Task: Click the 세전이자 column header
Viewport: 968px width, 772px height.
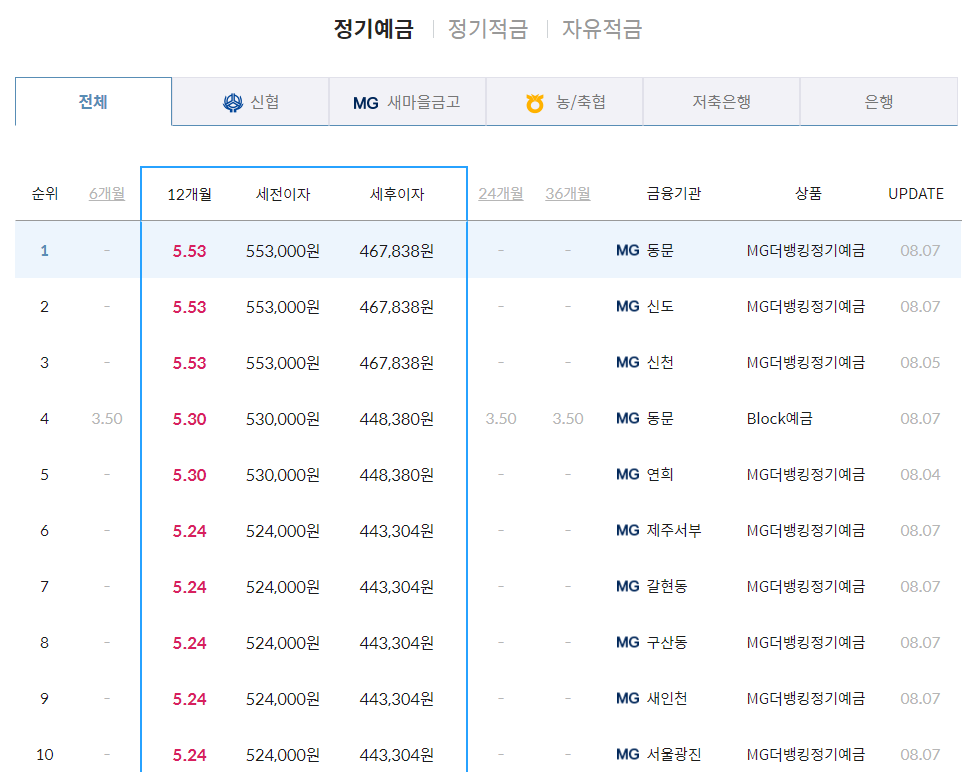Action: [x=283, y=194]
